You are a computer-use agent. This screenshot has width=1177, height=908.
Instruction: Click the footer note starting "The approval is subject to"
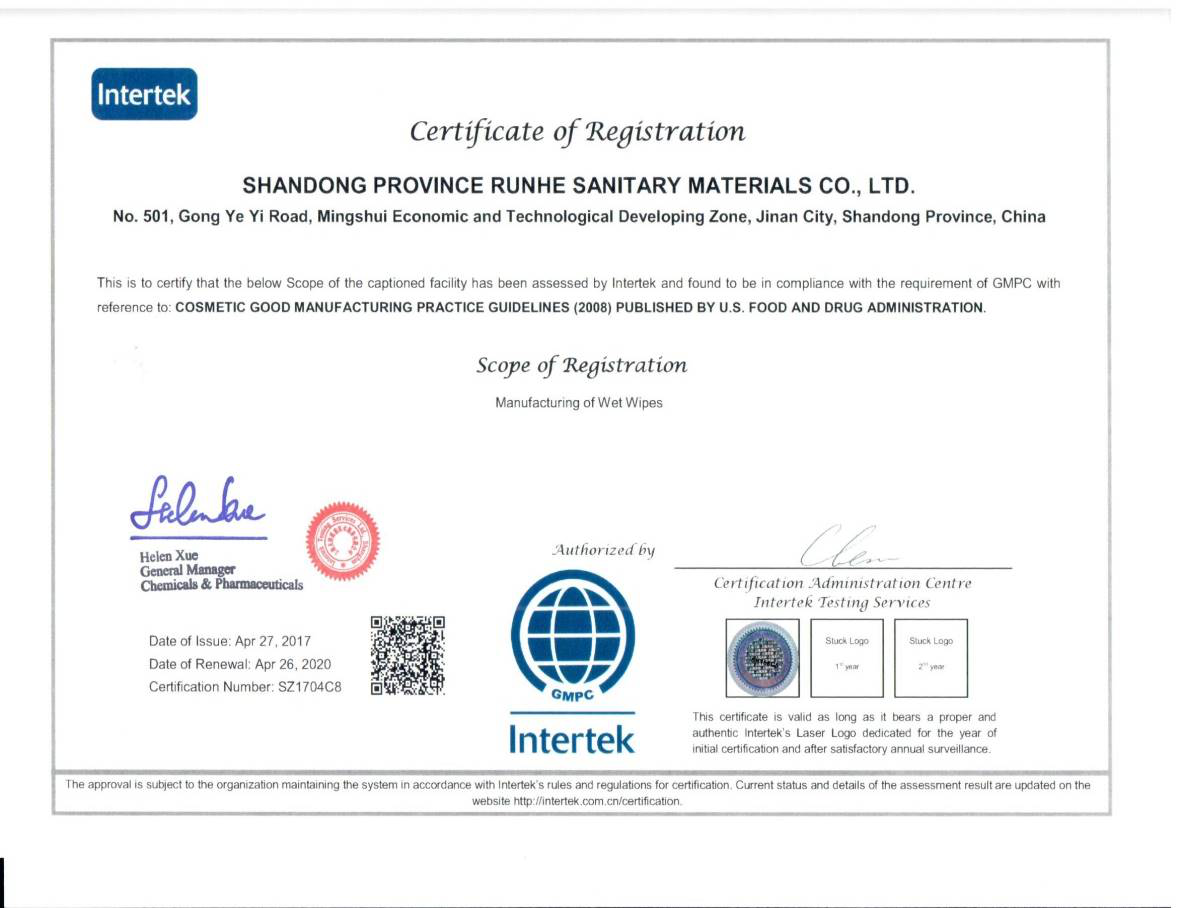point(578,793)
